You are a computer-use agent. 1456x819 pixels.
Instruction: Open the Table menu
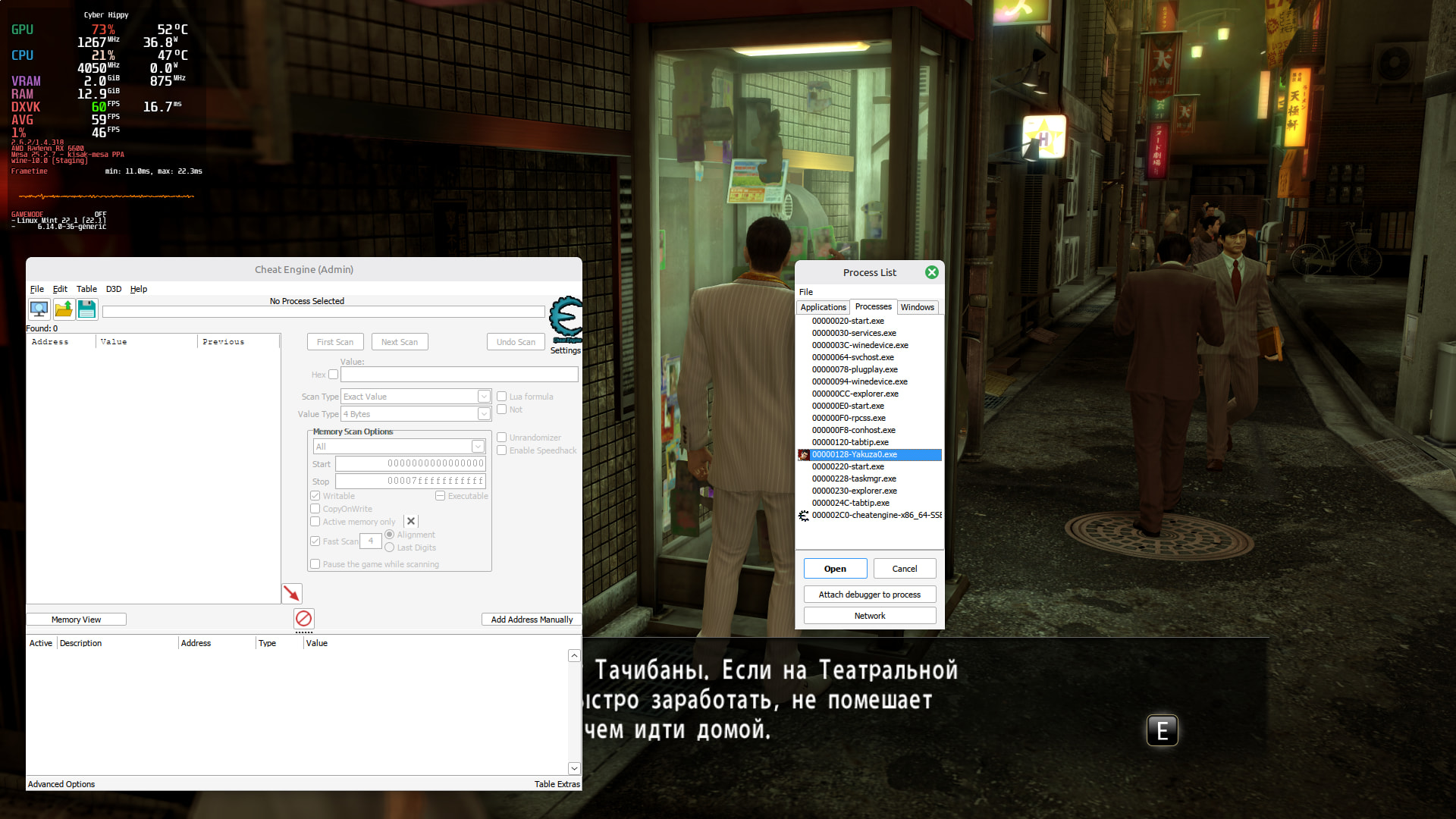coord(86,289)
